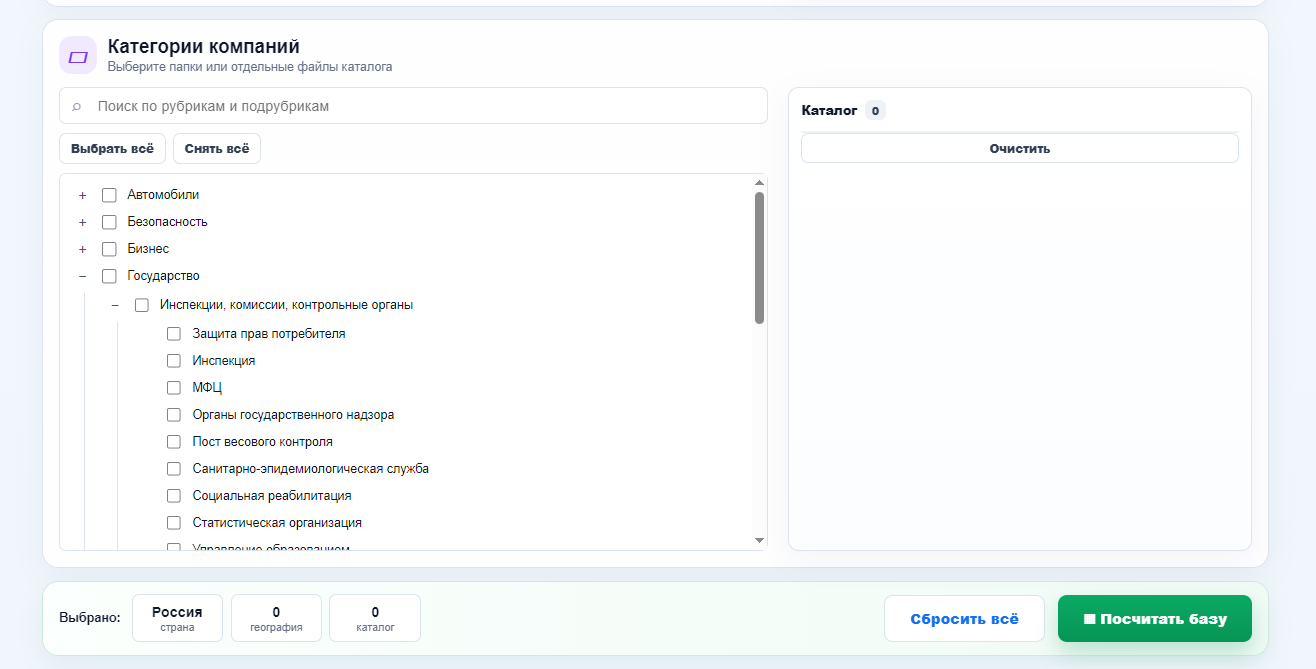This screenshot has width=1316, height=669.
Task: Click the каталог count chip at the bottom
Action: [375, 618]
